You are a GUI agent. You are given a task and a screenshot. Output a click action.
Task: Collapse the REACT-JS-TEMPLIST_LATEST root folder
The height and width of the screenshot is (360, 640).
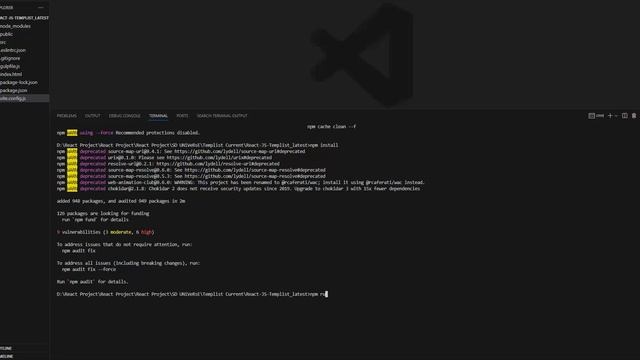(24, 18)
